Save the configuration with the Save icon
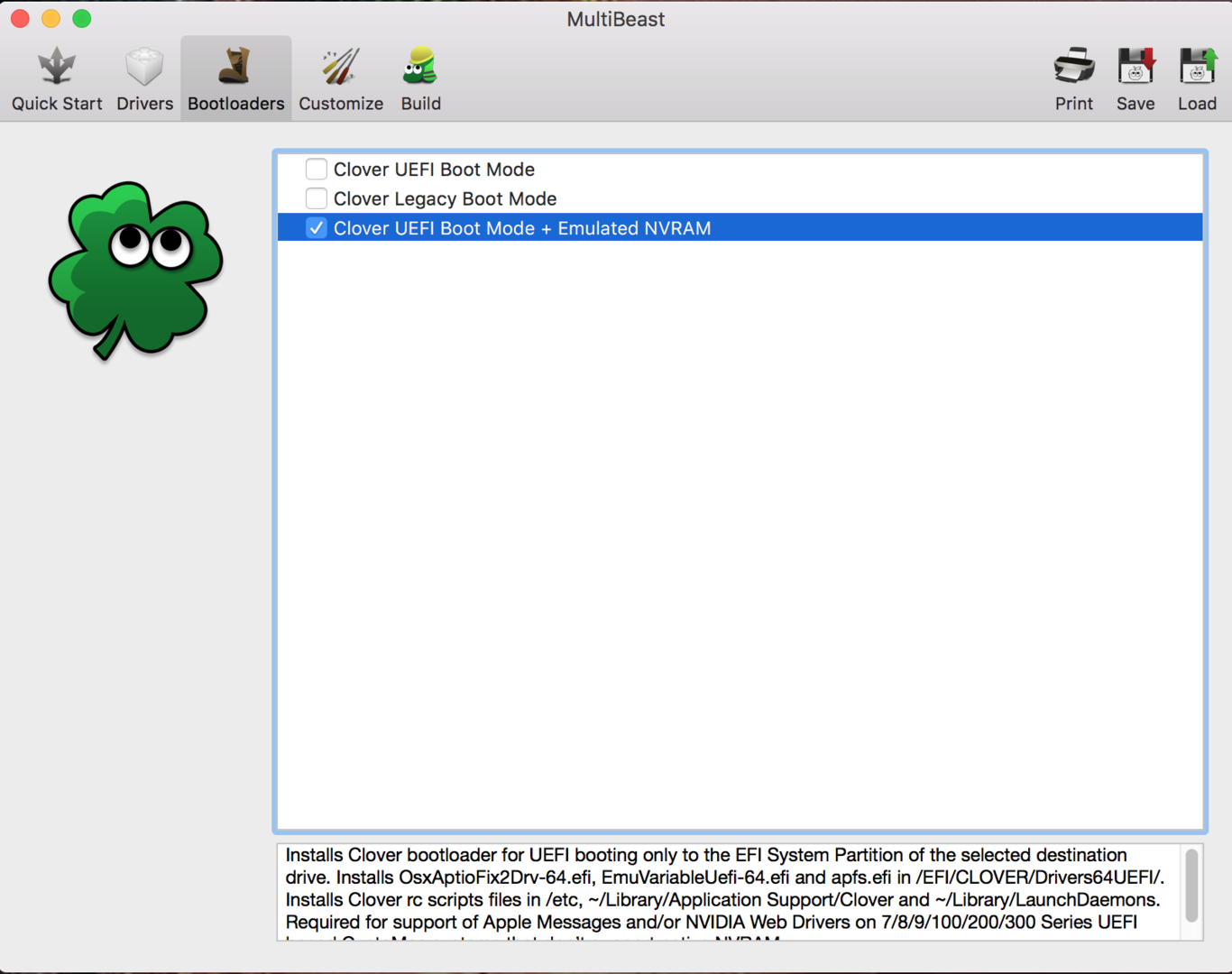The width and height of the screenshot is (1232, 974). pos(1135,68)
